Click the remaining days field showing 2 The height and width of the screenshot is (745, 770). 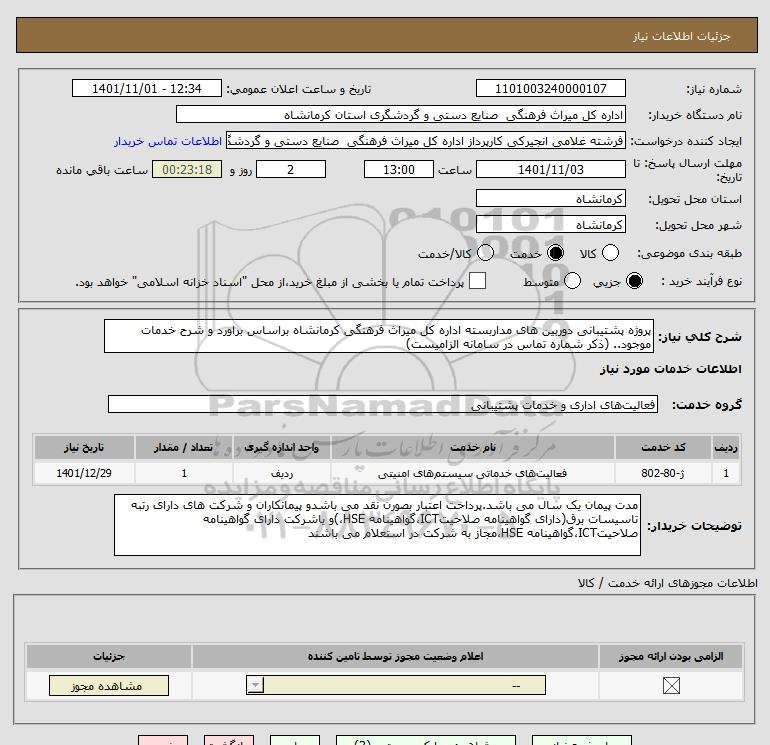tap(291, 169)
